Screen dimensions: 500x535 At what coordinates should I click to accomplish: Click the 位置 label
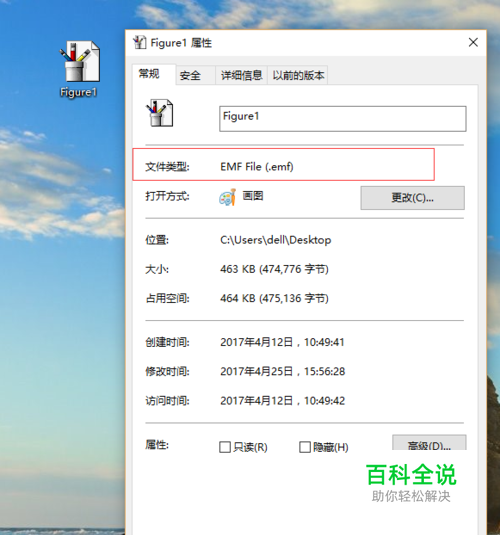coord(157,240)
